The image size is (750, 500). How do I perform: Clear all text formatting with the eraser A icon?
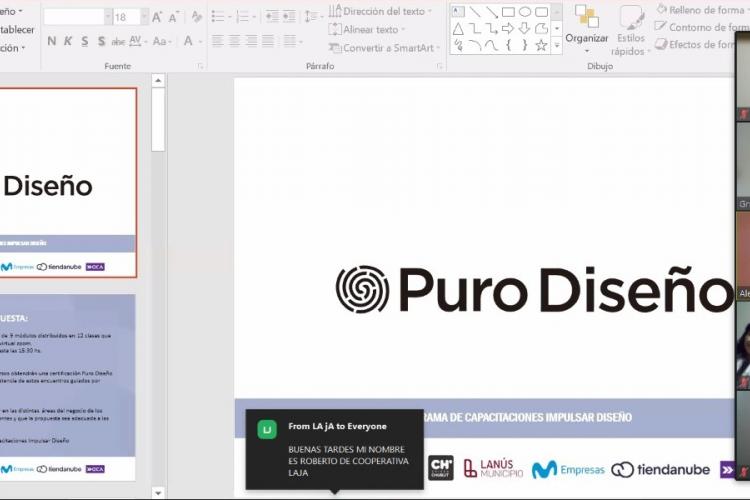(x=196, y=17)
